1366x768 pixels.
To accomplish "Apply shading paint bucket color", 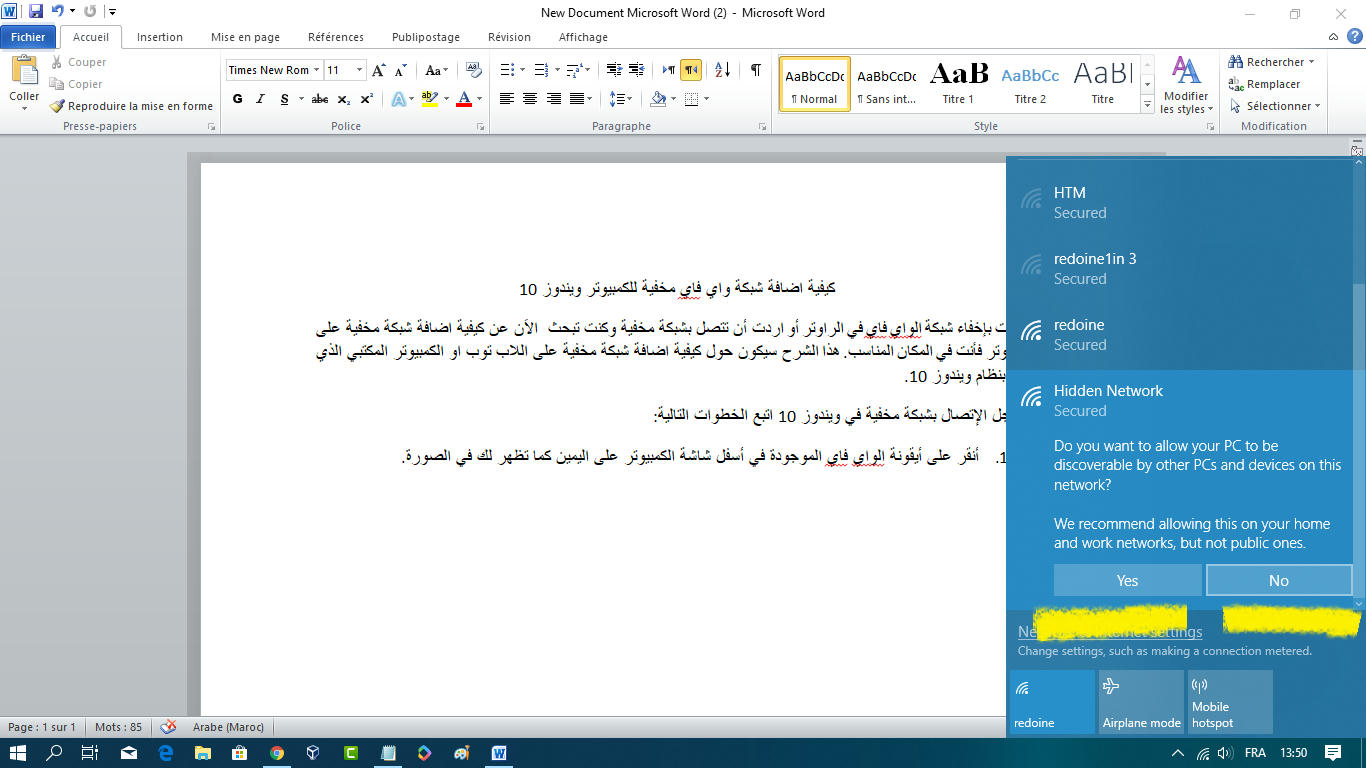I will click(657, 99).
